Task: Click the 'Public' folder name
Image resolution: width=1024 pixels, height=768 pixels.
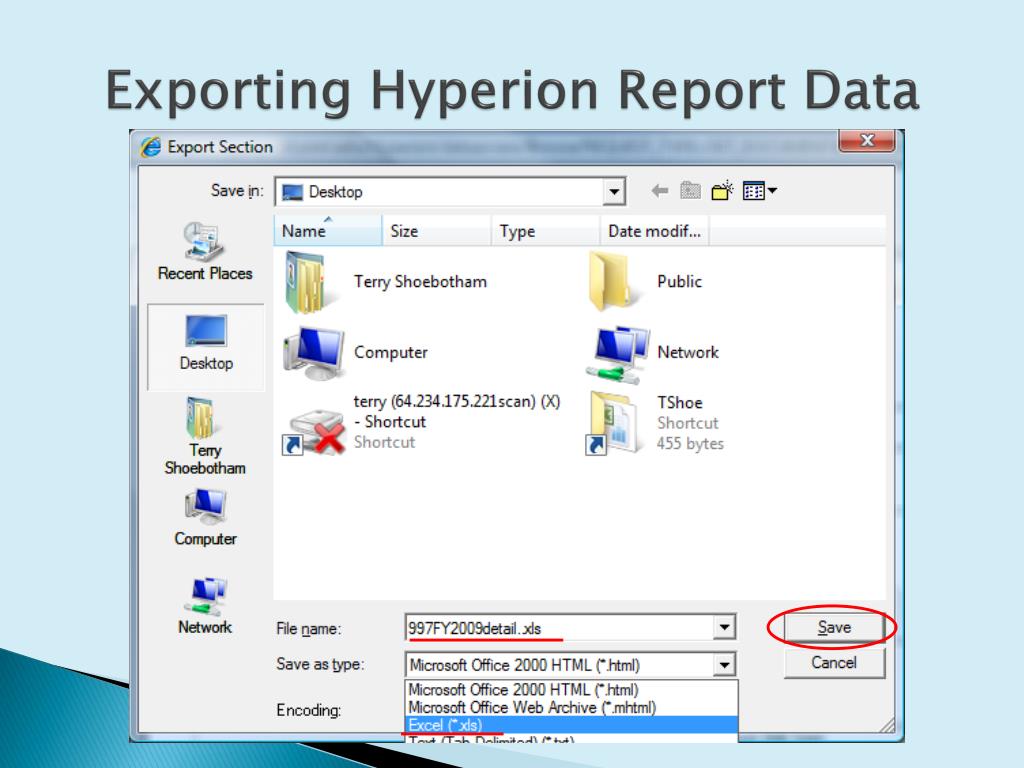Action: [x=680, y=281]
